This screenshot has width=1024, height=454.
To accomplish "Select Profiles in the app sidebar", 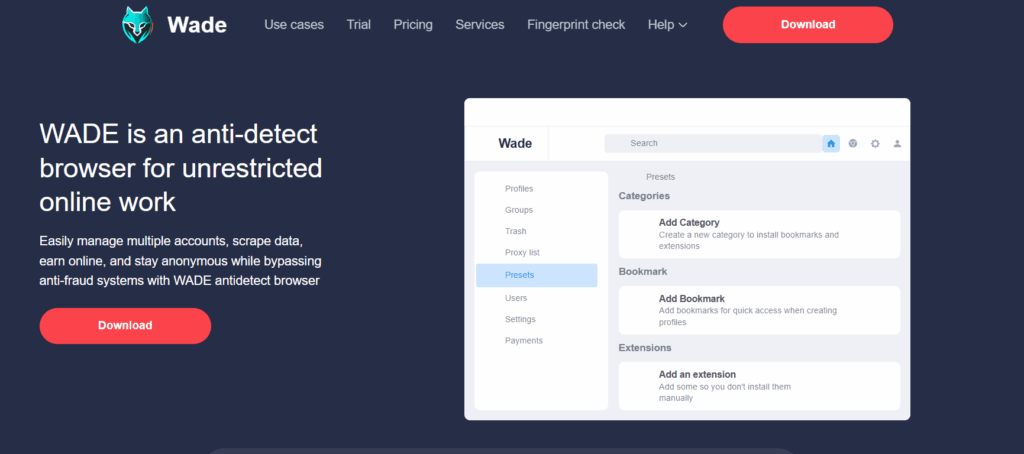I will pos(519,189).
